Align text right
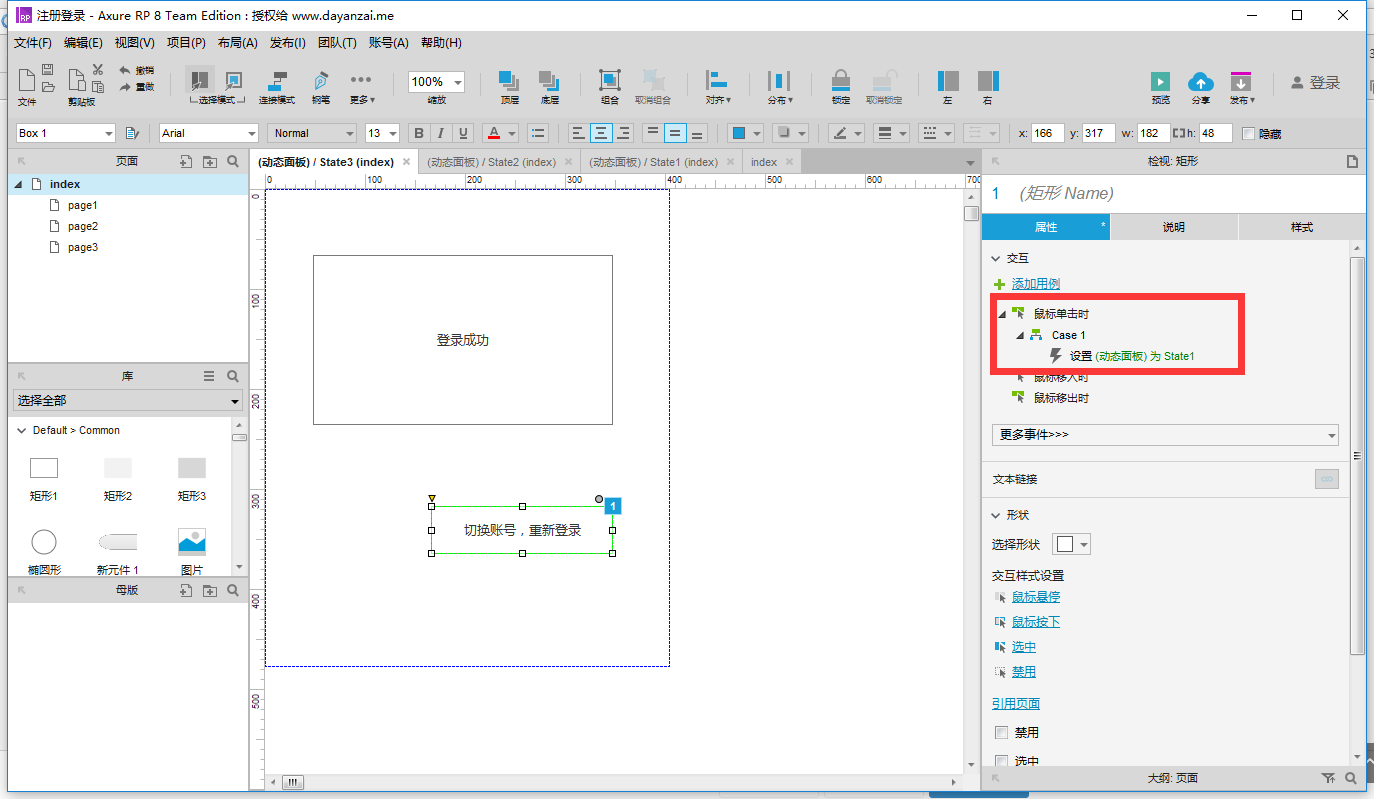The height and width of the screenshot is (799, 1374). (623, 133)
